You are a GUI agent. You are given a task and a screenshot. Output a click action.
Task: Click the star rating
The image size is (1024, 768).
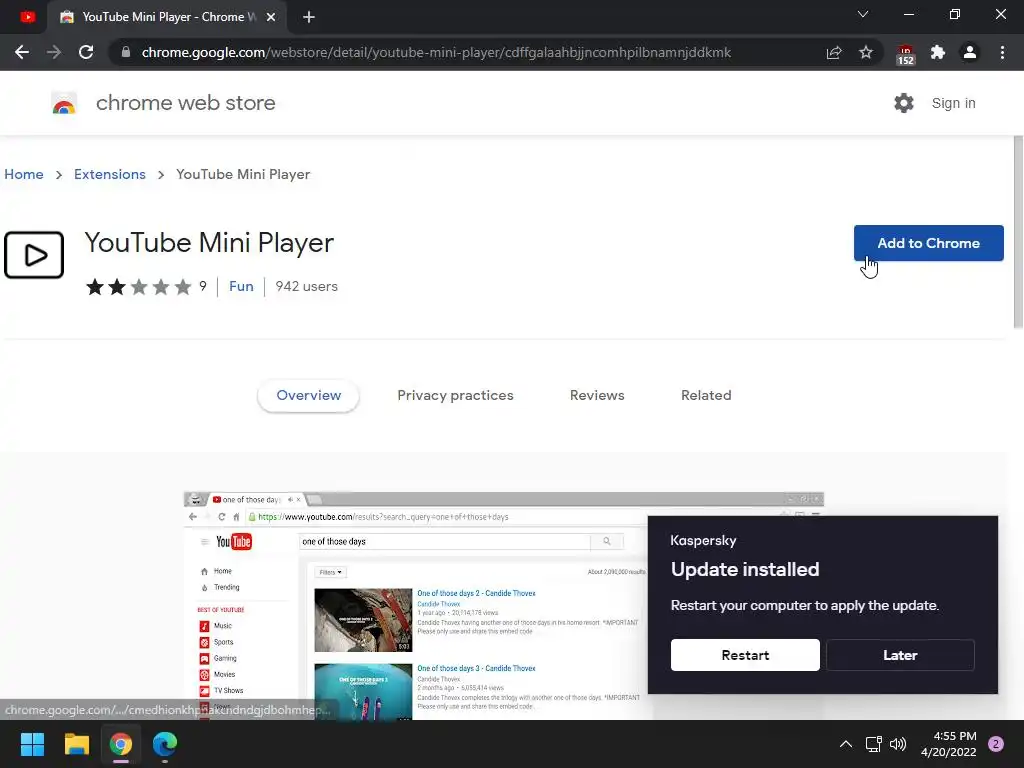coord(138,287)
